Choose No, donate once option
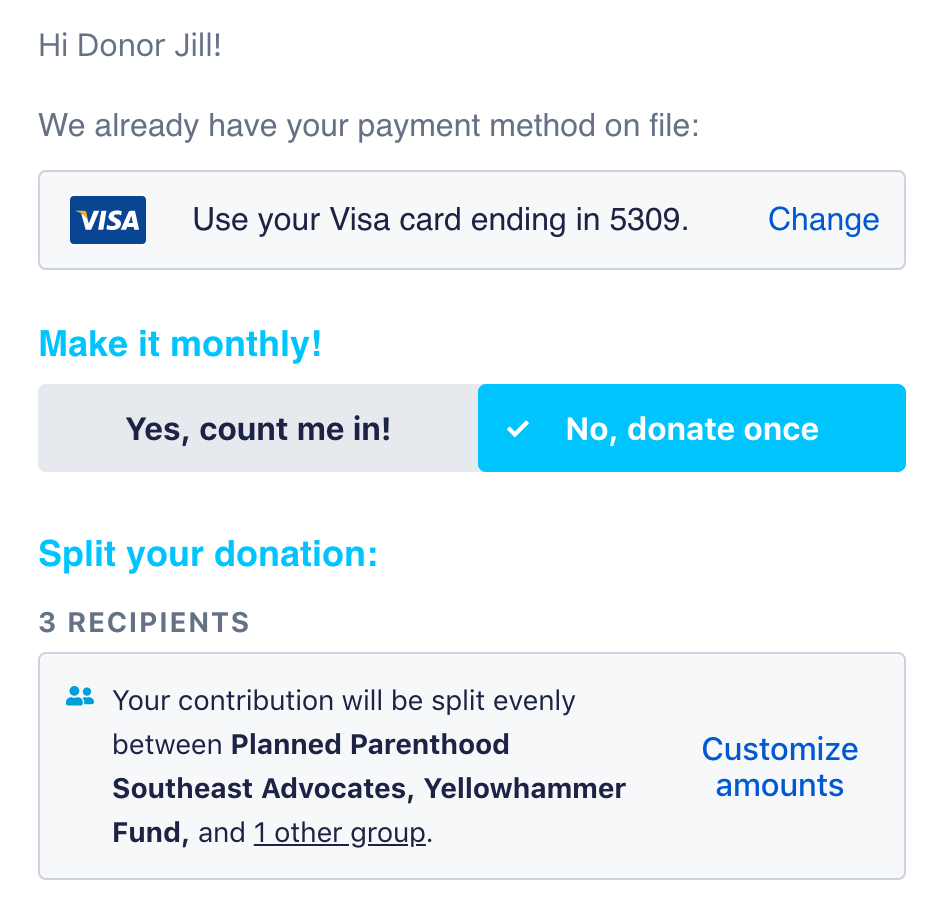 692,428
